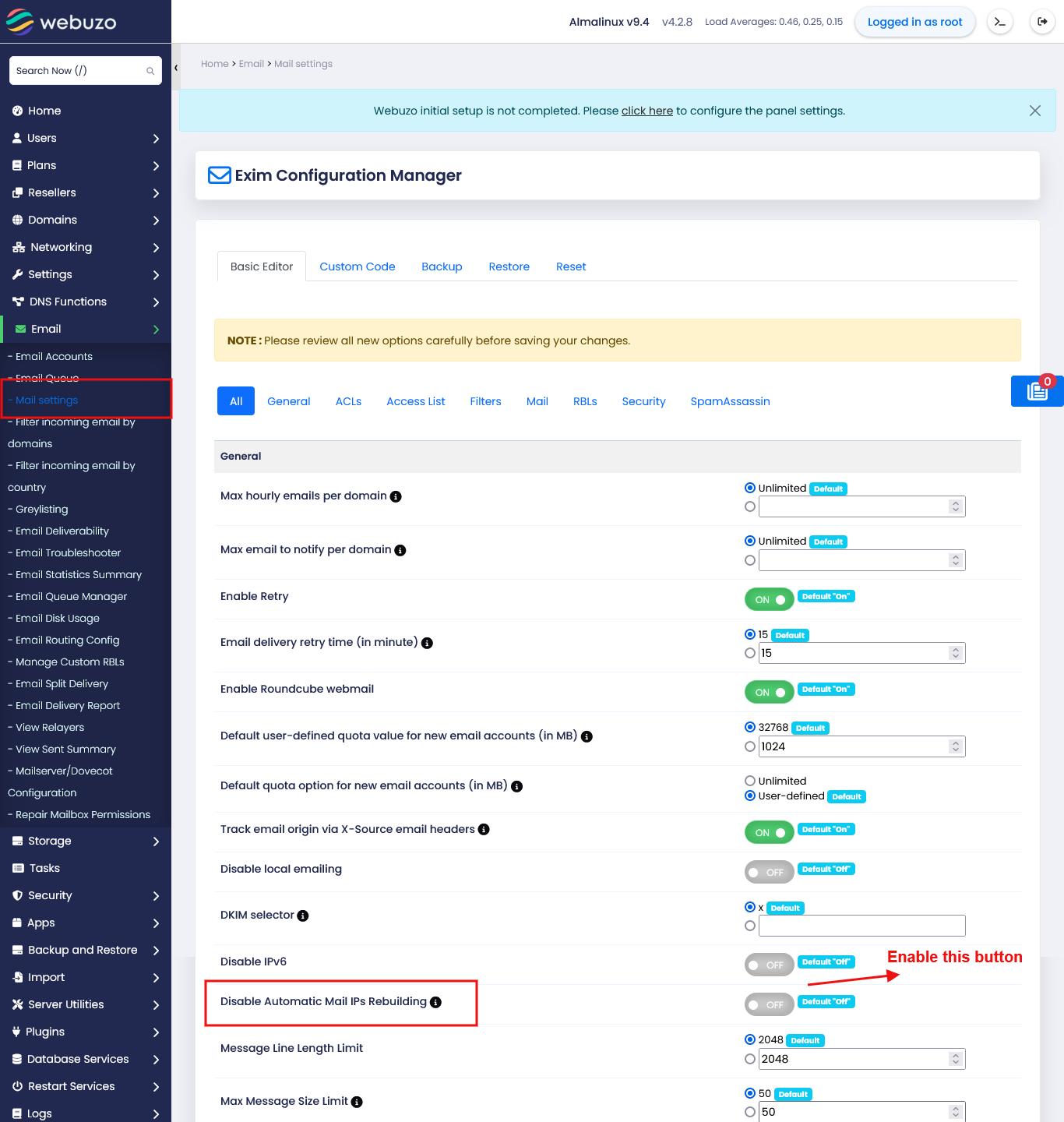Toggle the Disable local emailing switch
The width and height of the screenshot is (1064, 1122).
[x=769, y=872]
